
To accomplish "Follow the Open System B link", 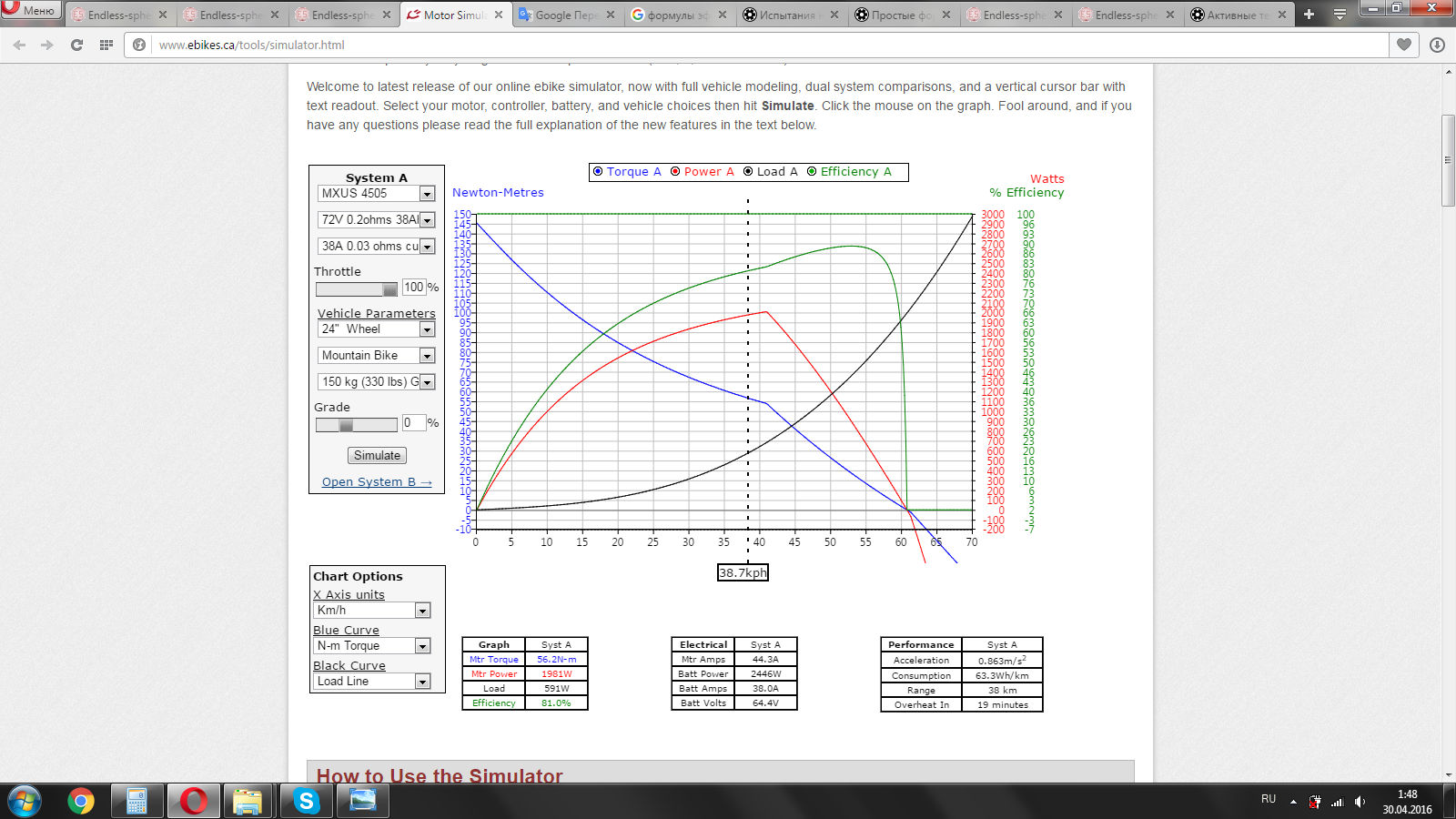I will pos(376,482).
